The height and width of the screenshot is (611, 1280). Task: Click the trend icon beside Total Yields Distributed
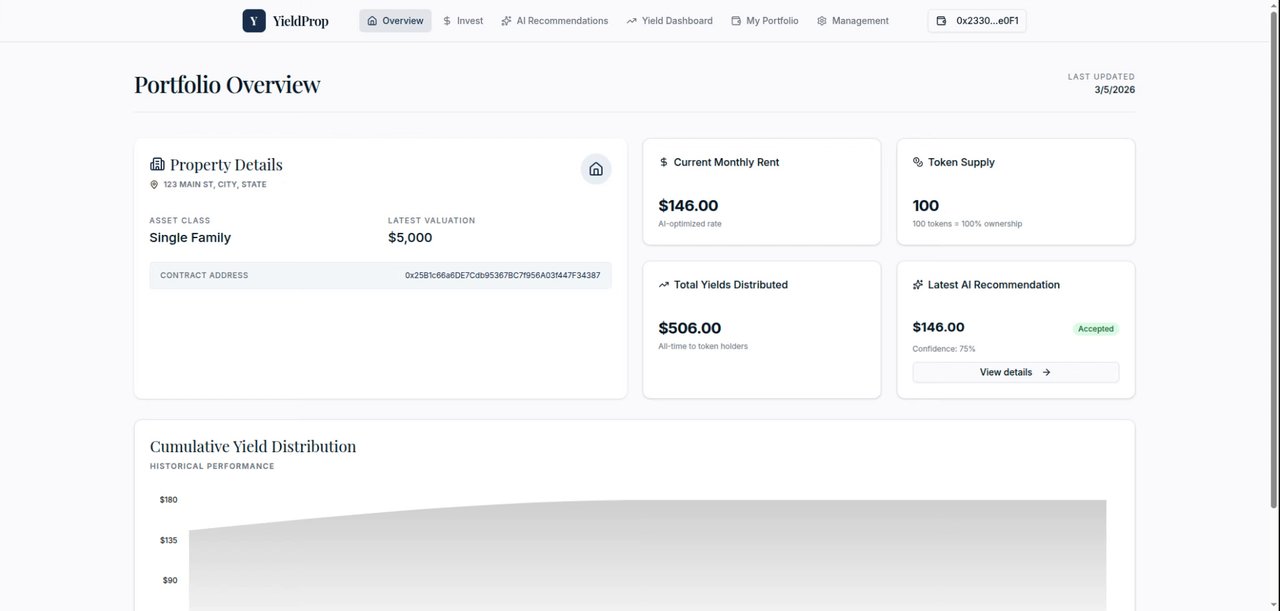(664, 285)
